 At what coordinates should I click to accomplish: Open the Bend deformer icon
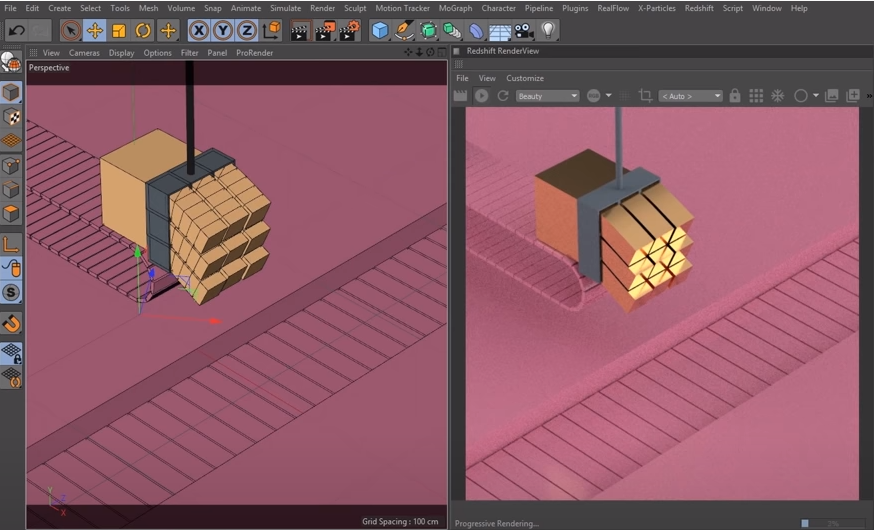[476, 31]
